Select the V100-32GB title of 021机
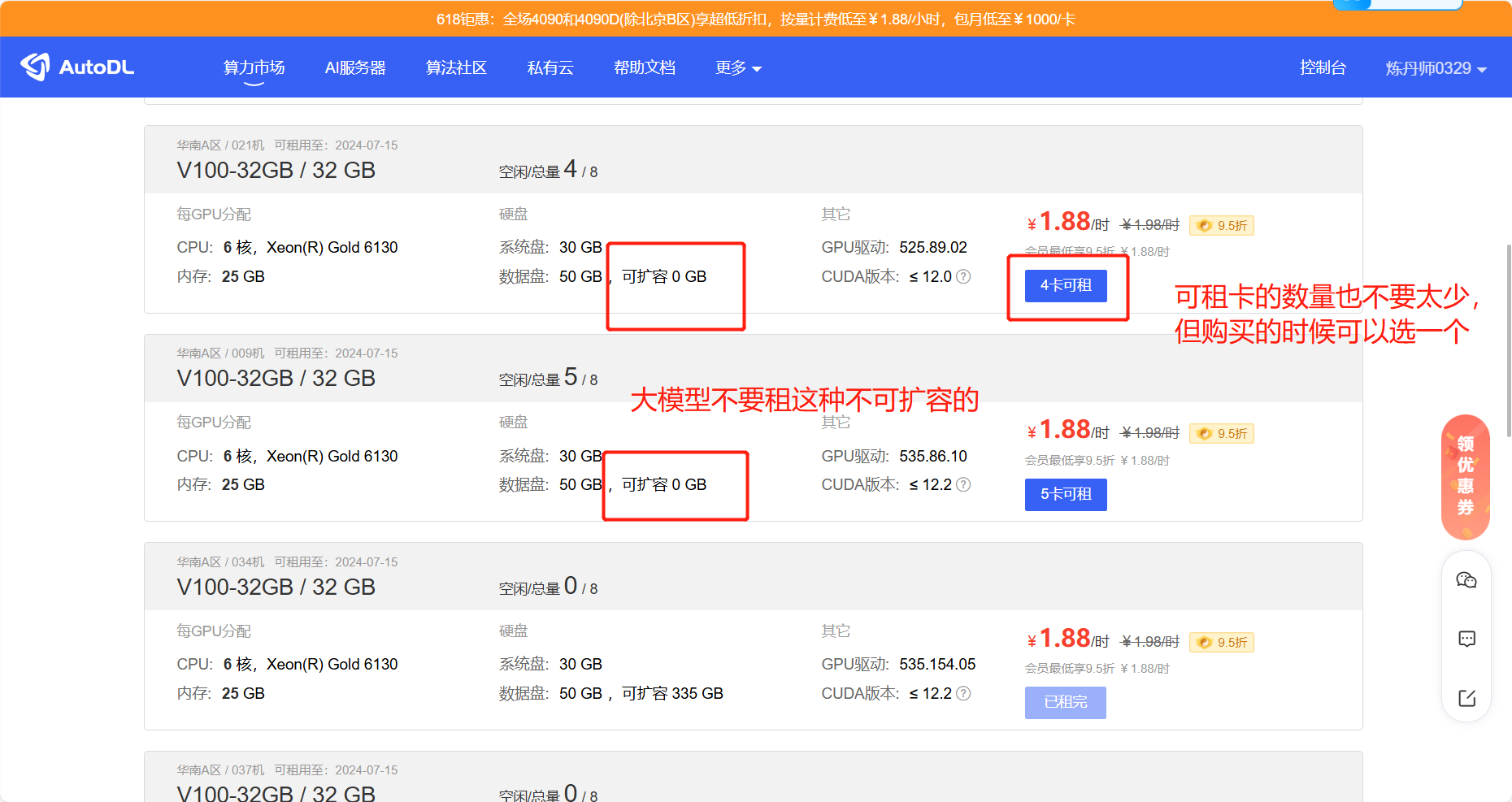This screenshot has height=802, width=1512. [x=276, y=171]
